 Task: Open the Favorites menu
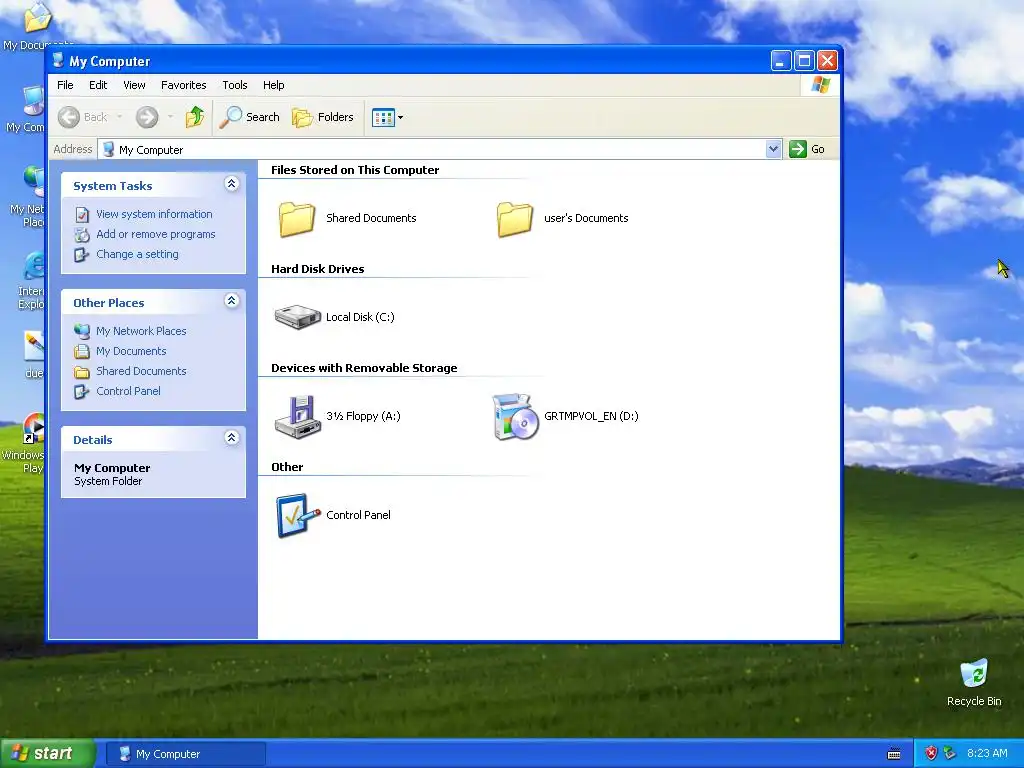tap(184, 85)
